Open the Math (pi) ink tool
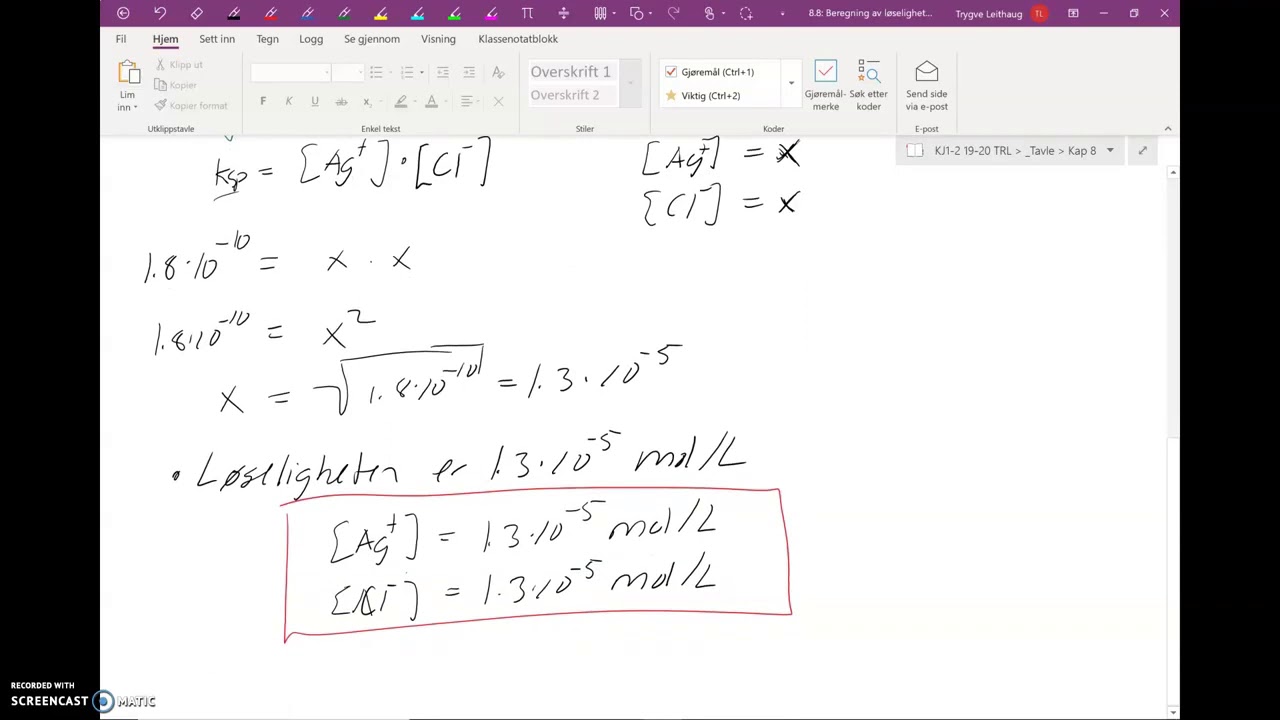1280x720 pixels. pos(527,13)
